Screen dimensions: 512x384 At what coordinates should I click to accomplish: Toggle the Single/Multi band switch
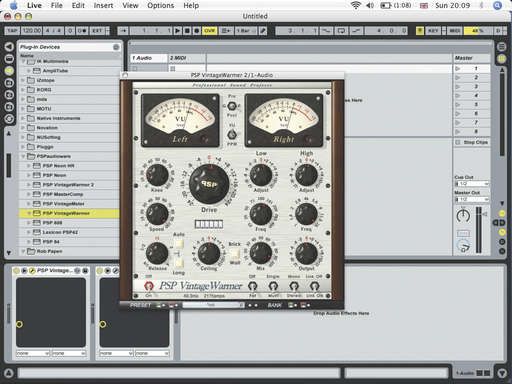pos(273,286)
